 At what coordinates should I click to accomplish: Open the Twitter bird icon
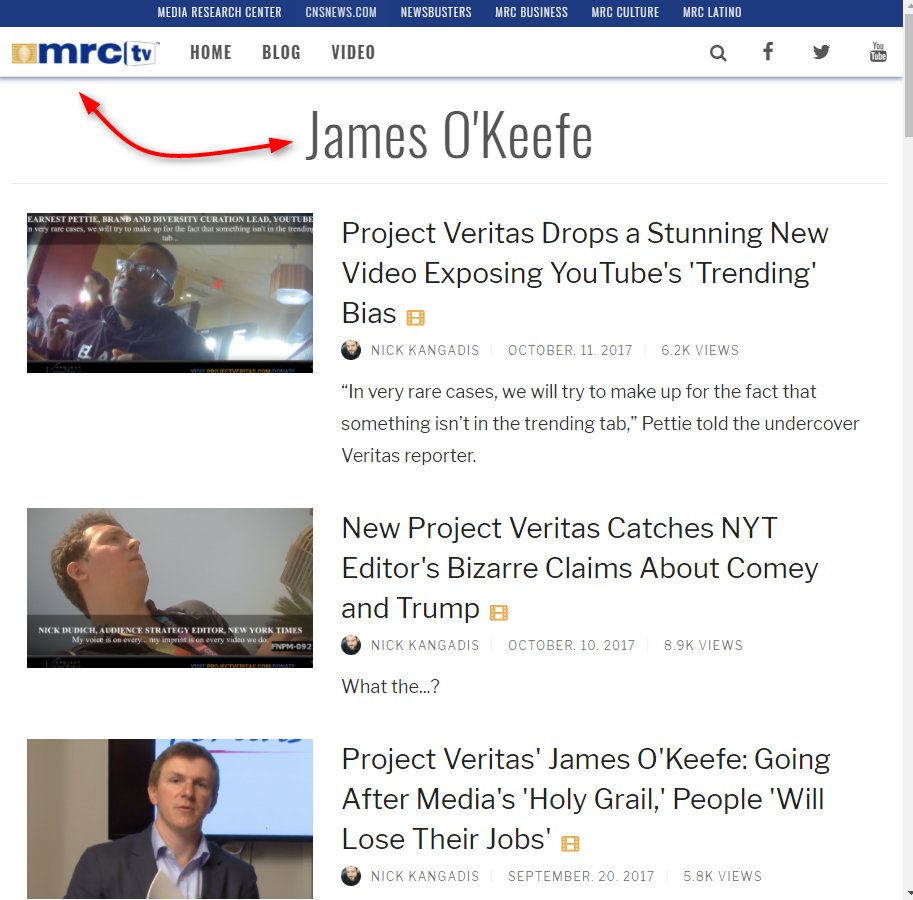pyautogui.click(x=821, y=52)
